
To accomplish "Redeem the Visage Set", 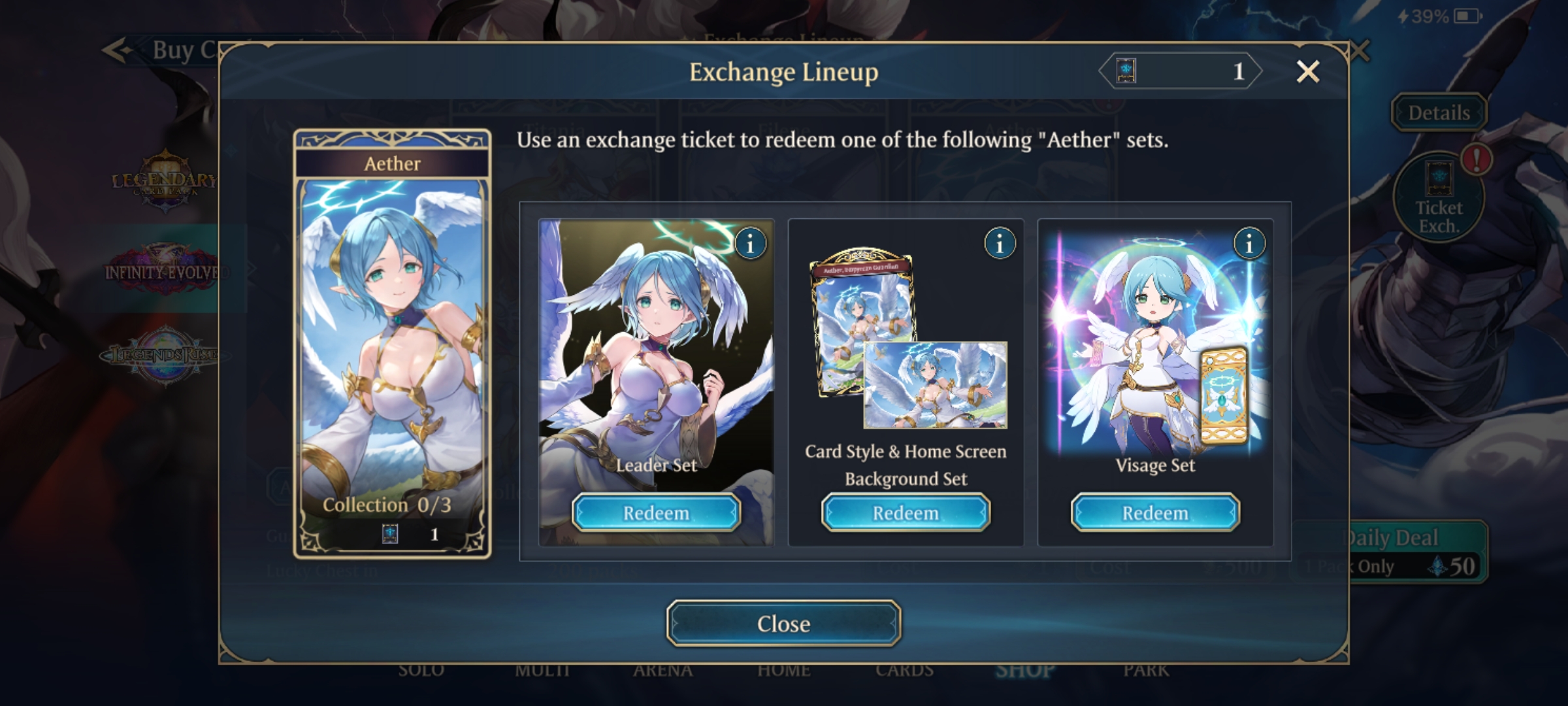I will (x=1155, y=513).
